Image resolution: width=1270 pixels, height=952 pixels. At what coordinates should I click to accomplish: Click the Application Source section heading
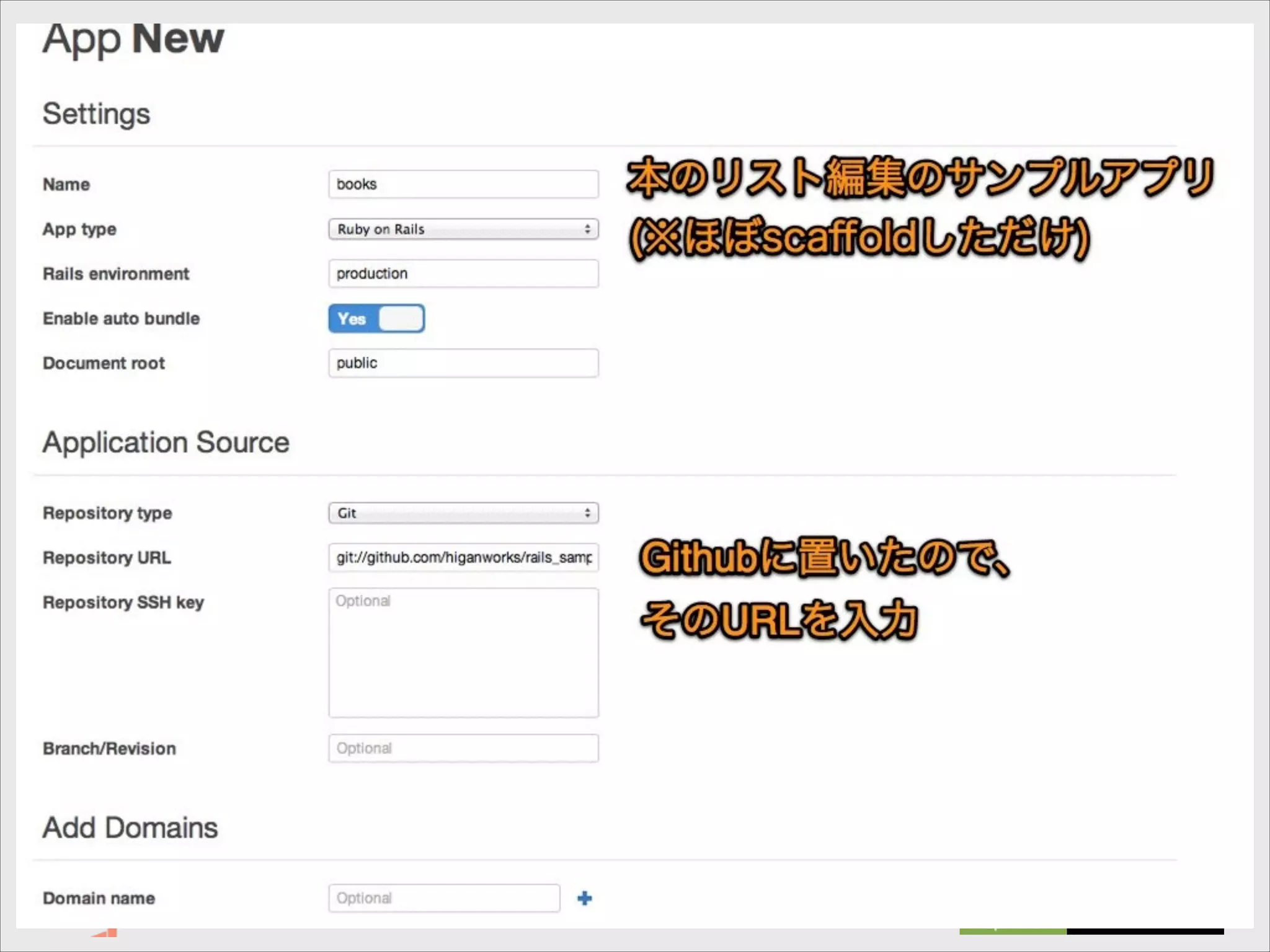(x=166, y=443)
